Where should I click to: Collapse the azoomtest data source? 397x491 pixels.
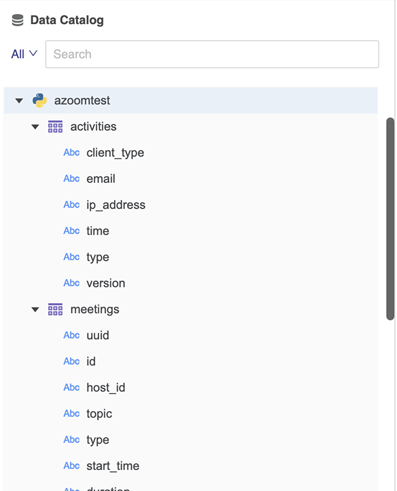[x=19, y=100]
